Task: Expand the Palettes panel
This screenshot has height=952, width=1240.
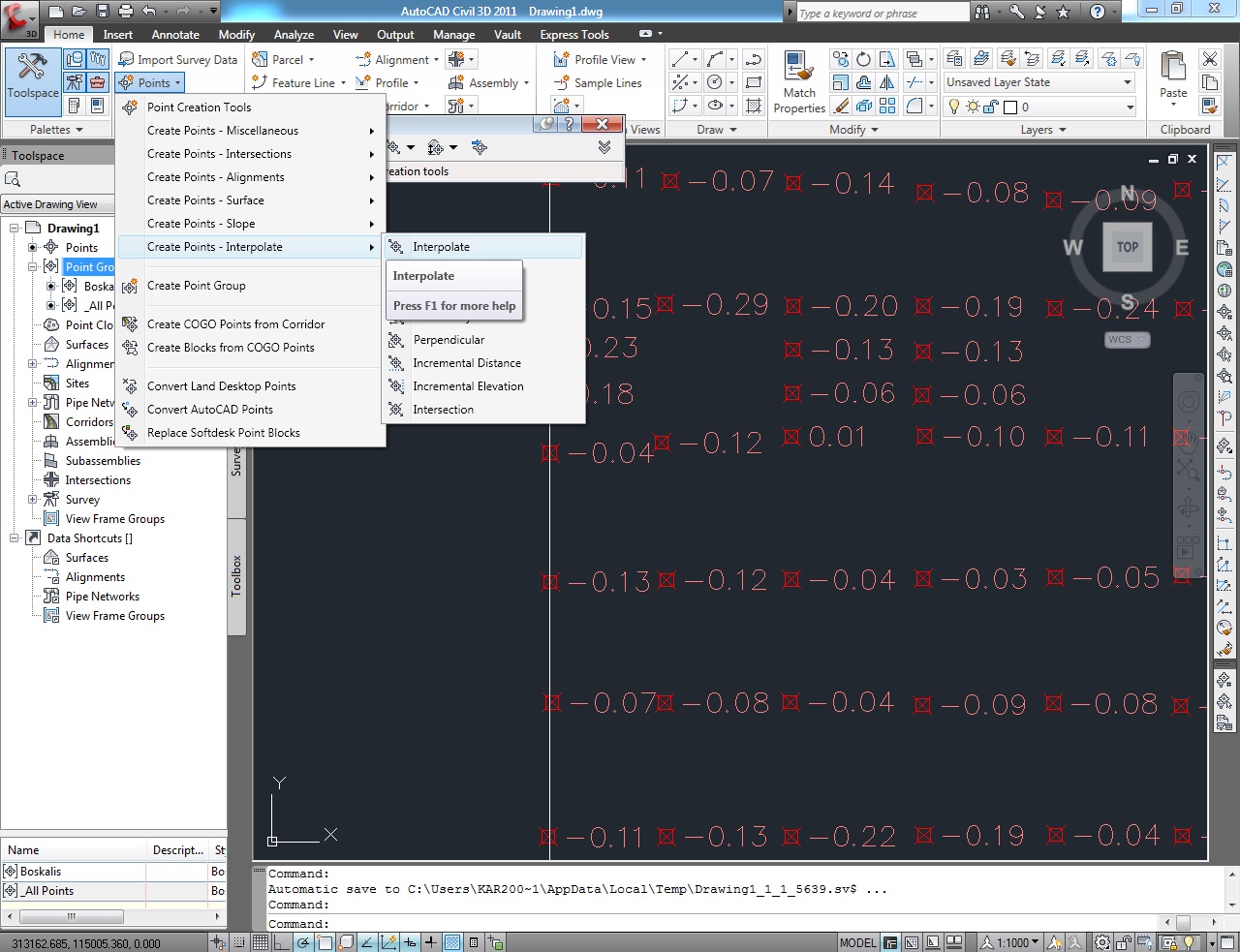Action: point(56,129)
